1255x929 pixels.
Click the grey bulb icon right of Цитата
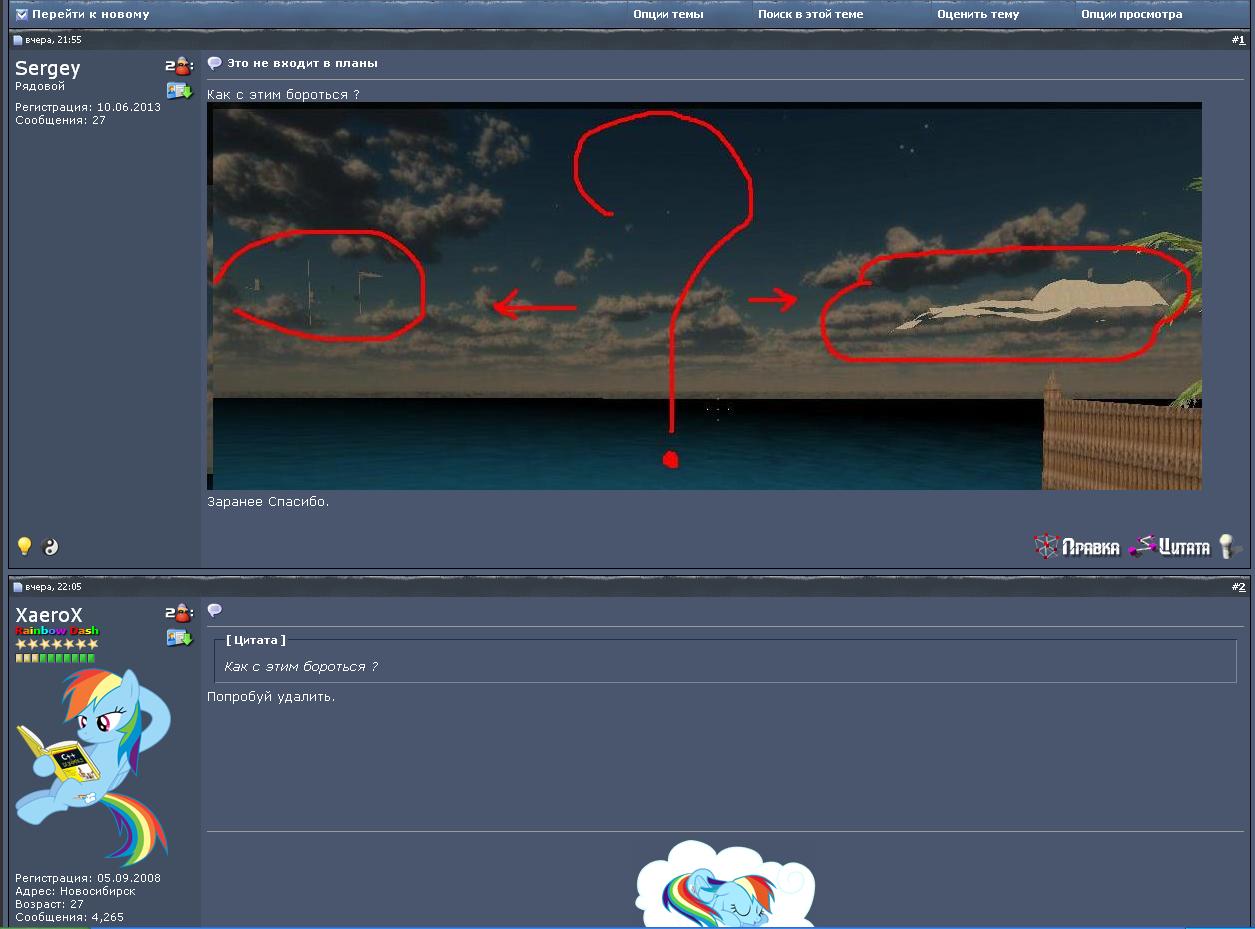[1229, 546]
